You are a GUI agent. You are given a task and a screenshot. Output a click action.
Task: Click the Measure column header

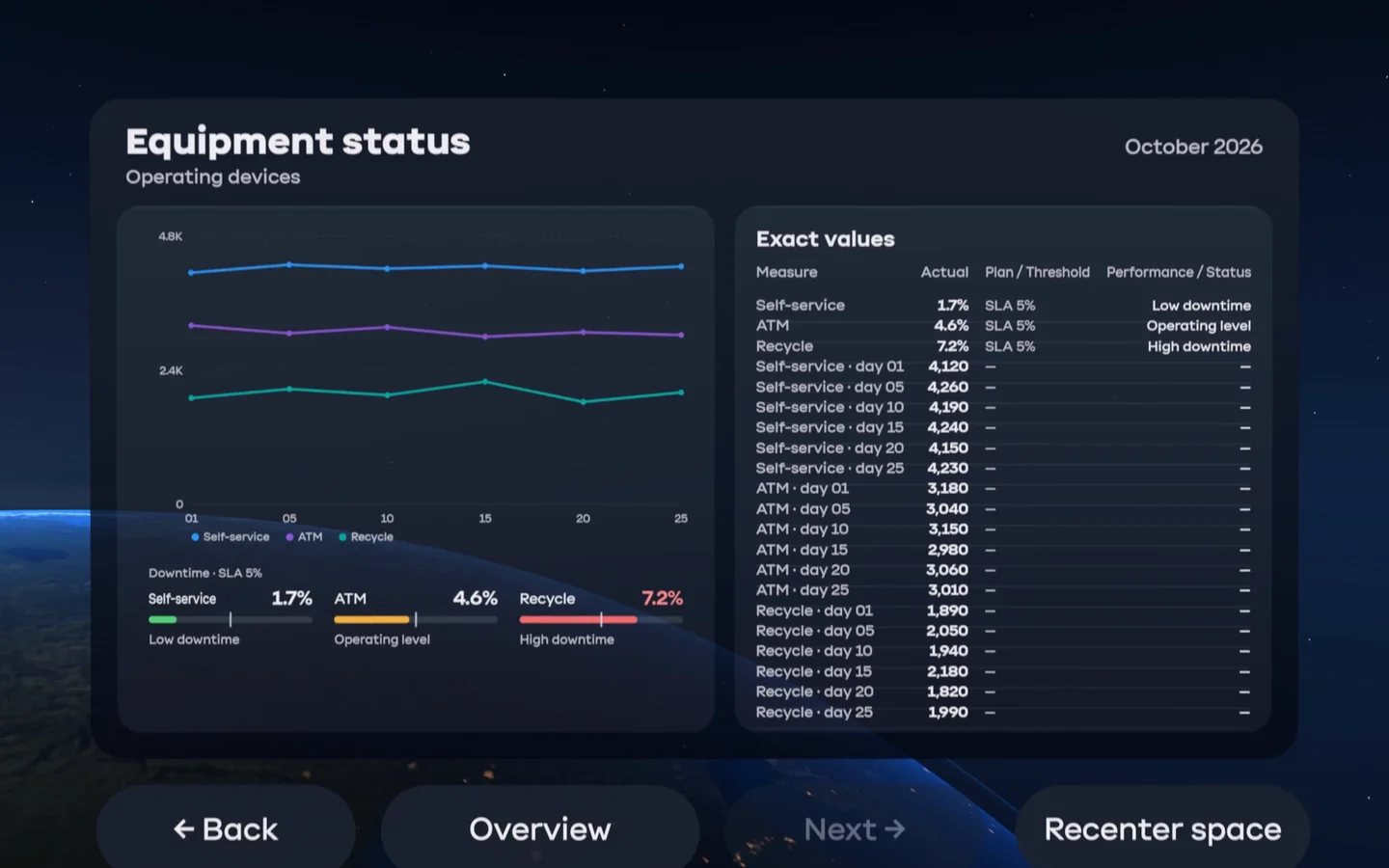[786, 272]
